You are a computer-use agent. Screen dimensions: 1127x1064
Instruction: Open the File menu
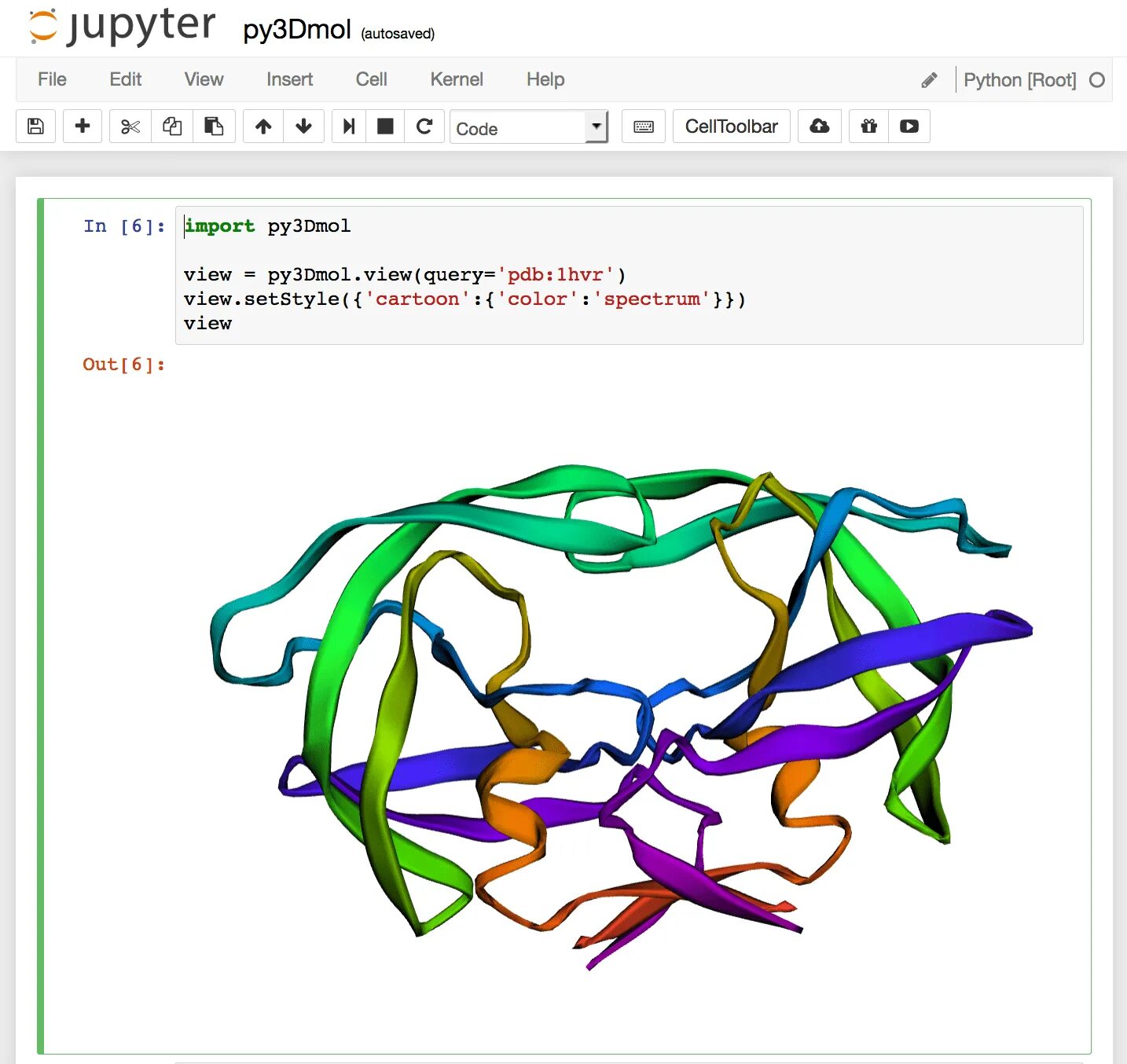[x=52, y=79]
